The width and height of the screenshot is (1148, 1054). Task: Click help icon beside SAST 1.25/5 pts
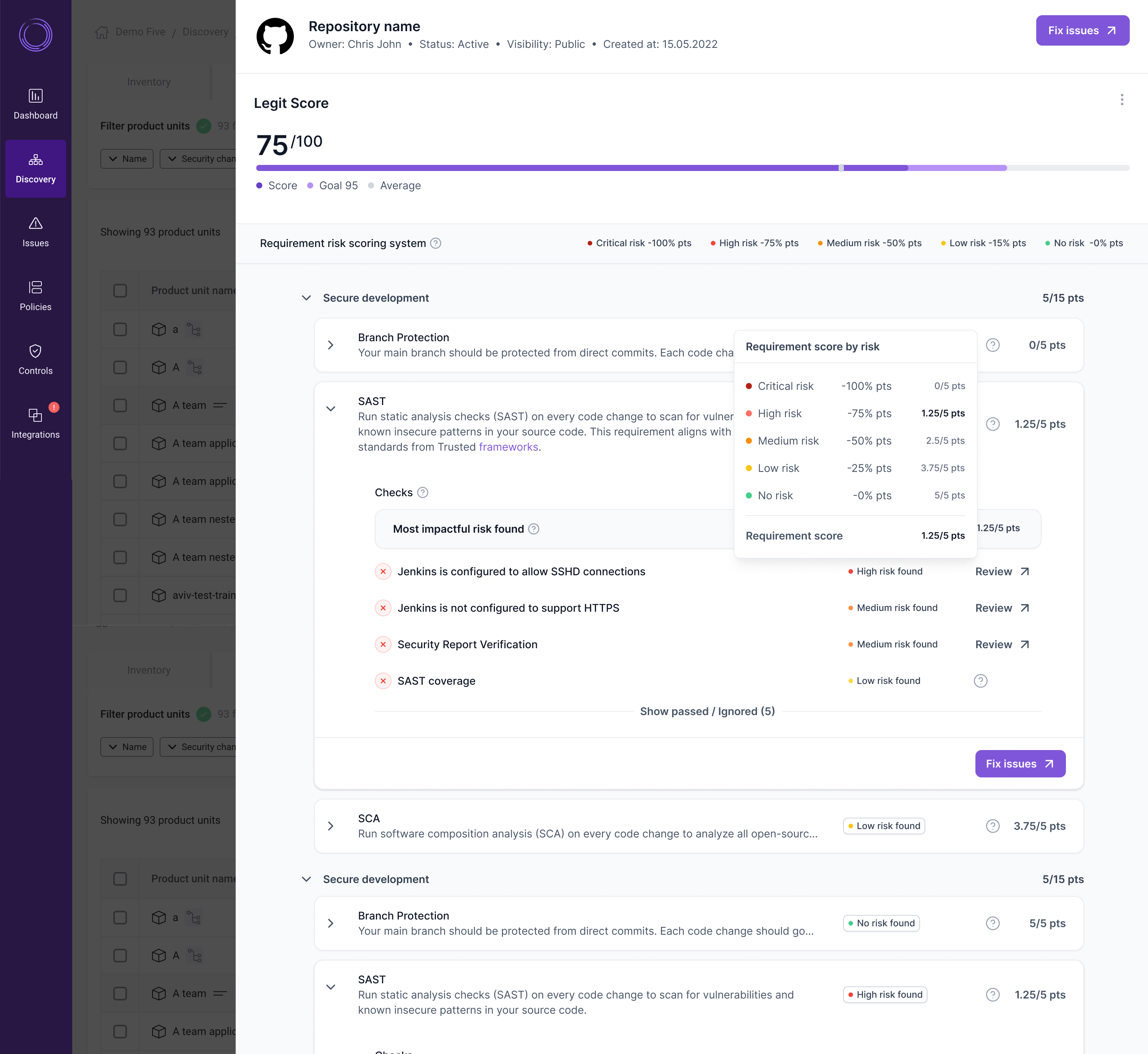coord(993,424)
